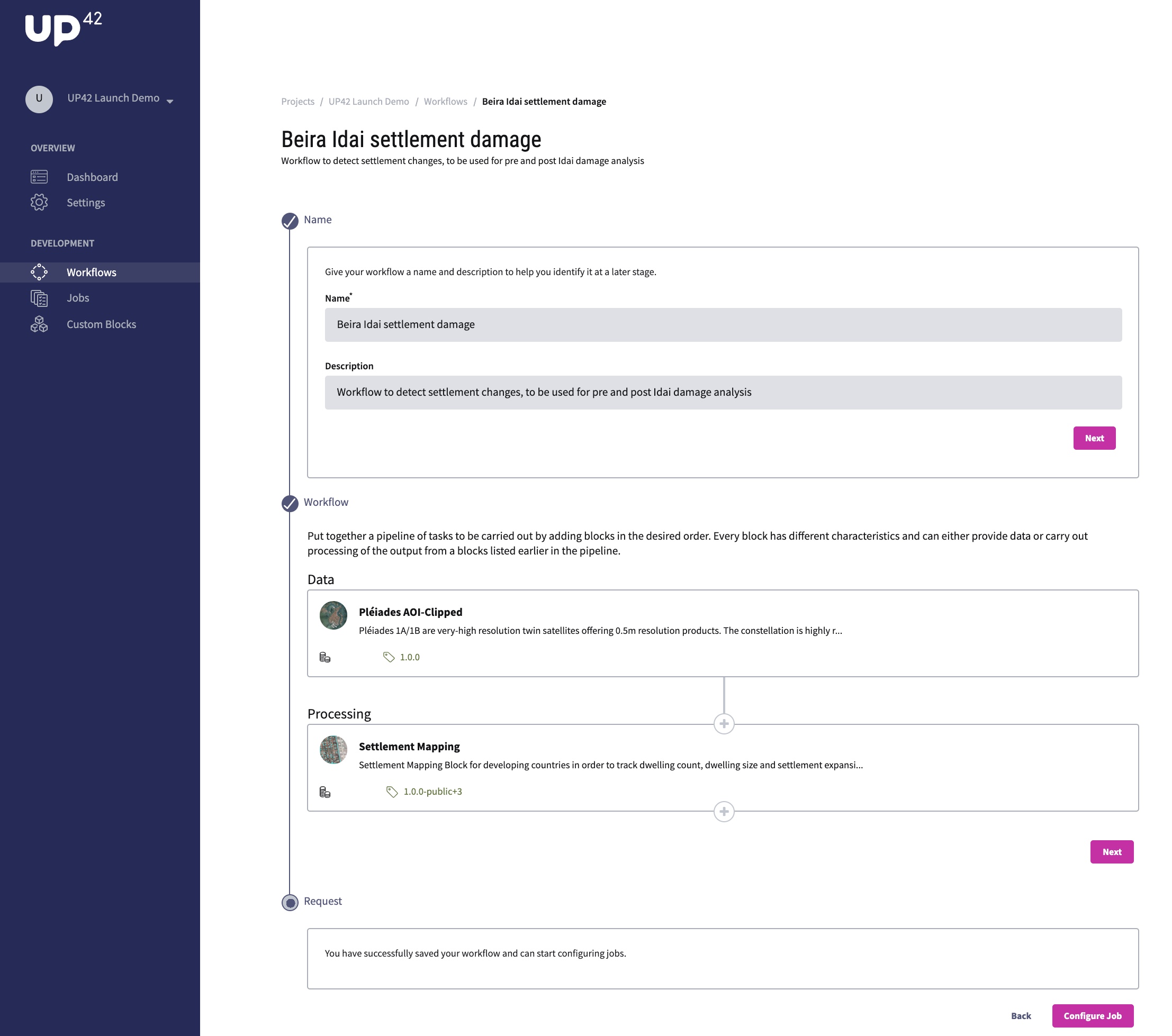Click the 1.0.0-public+3 version text
Screen dimensions: 1172x1036
433,792
